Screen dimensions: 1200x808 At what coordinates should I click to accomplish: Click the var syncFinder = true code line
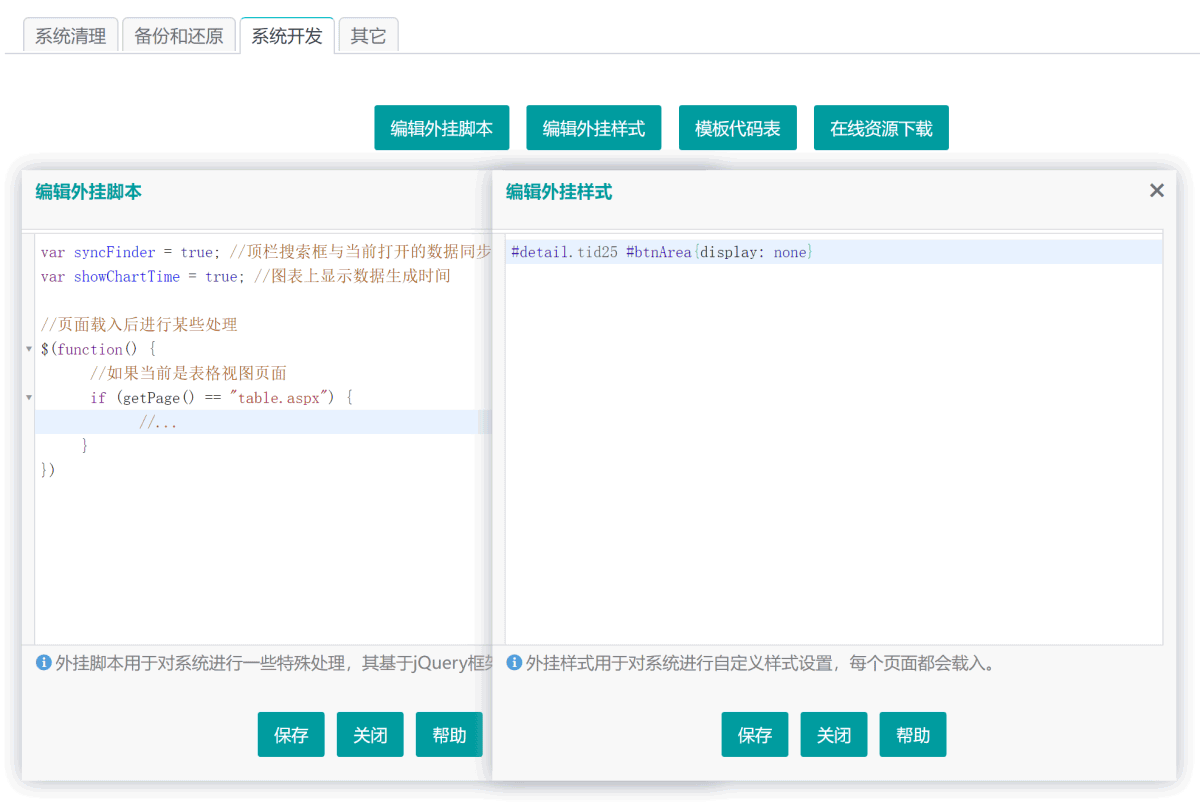pos(264,252)
